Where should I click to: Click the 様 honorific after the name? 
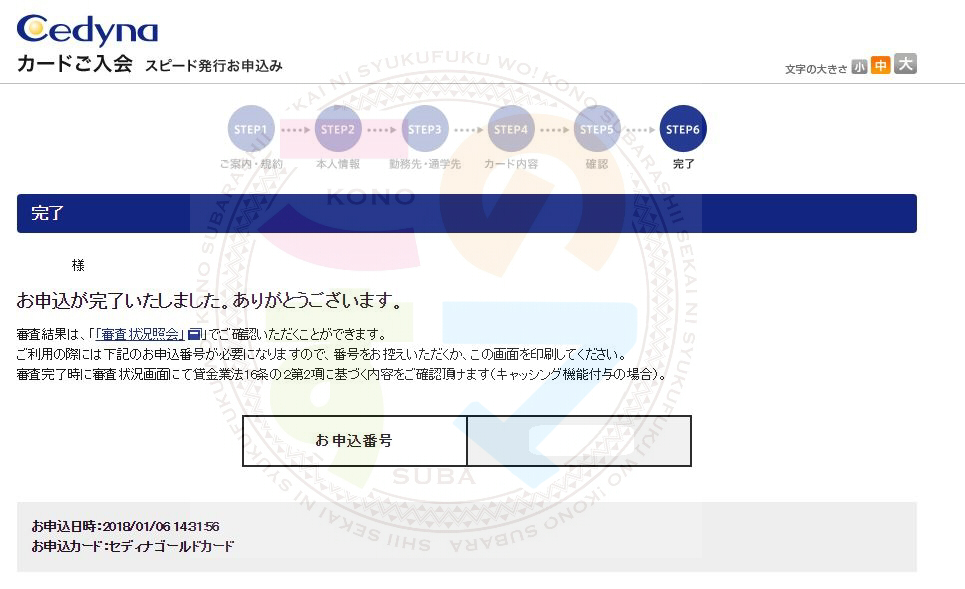tap(78, 265)
